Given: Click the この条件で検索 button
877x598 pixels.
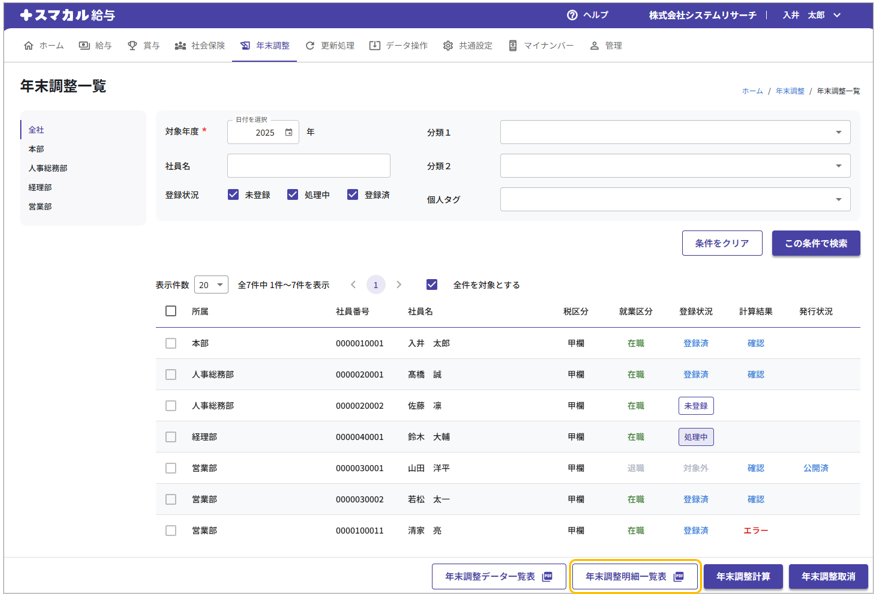Looking at the screenshot, I should tap(815, 243).
